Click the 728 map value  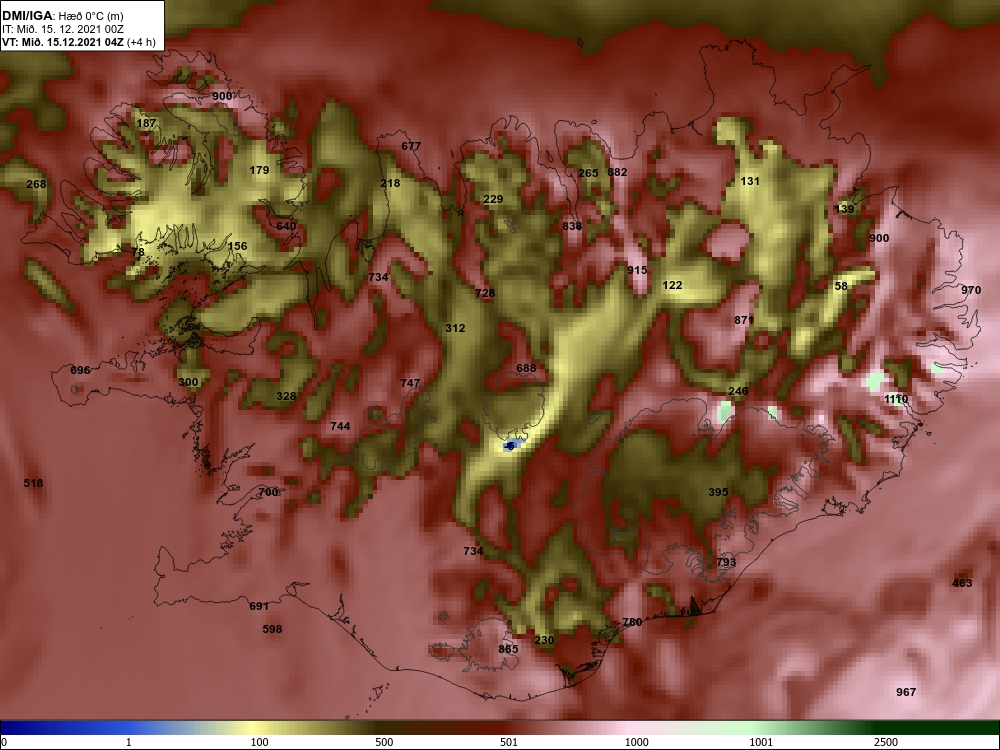coord(485,293)
